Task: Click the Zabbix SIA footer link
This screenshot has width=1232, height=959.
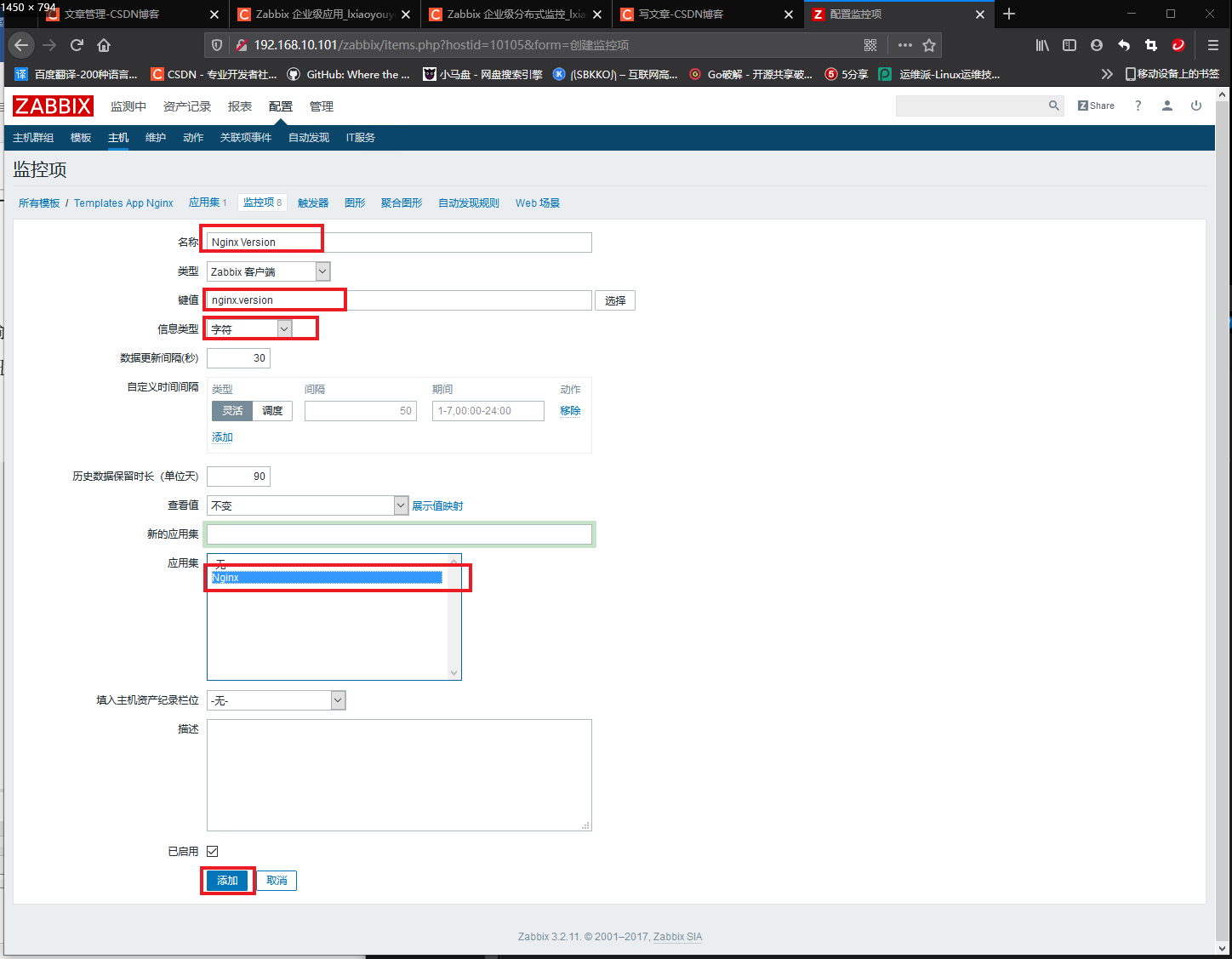Action: [677, 937]
